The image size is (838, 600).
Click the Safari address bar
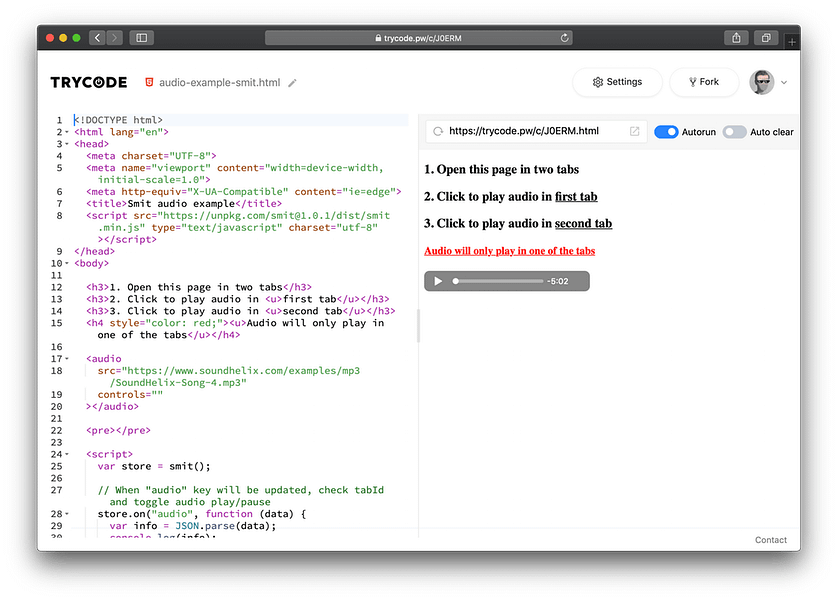[x=419, y=38]
